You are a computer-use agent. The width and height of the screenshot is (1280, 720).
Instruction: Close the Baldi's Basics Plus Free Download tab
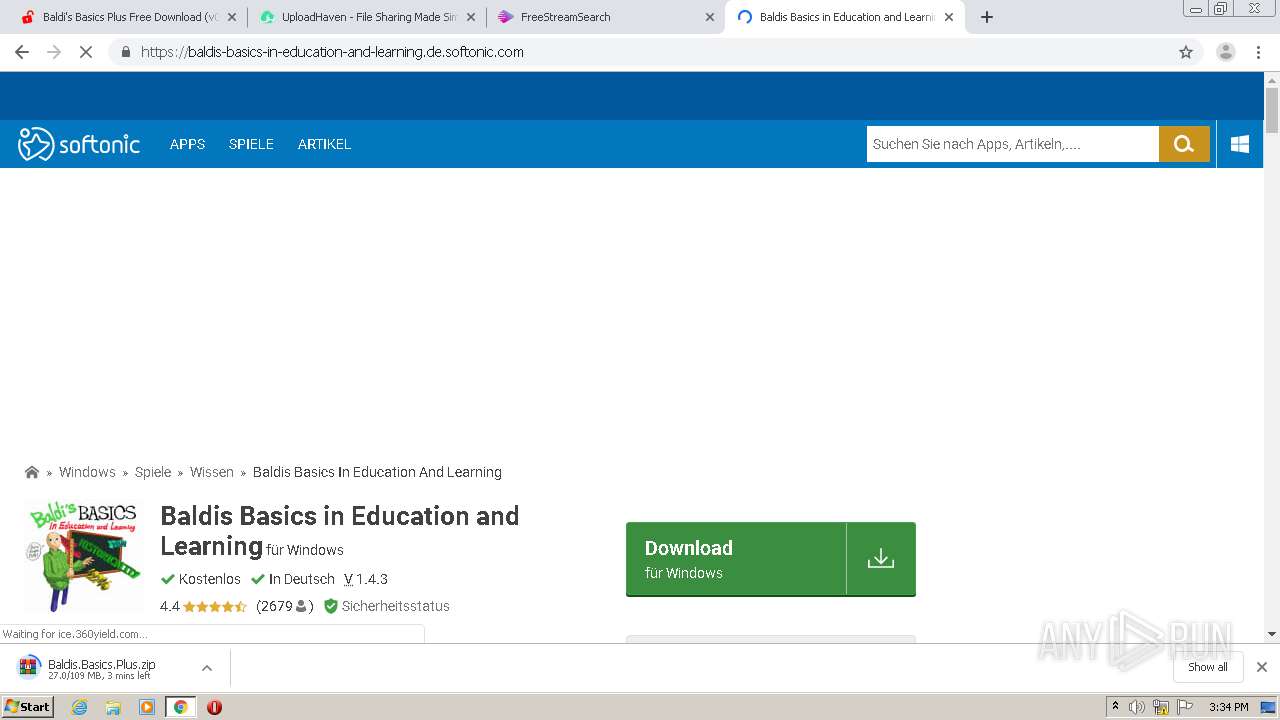coord(232,17)
